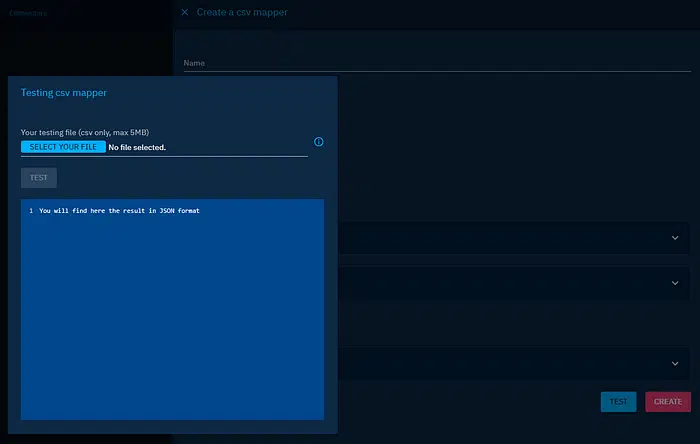Click the info icon beside file selector
Viewport: 700px width, 444px height.
(319, 142)
